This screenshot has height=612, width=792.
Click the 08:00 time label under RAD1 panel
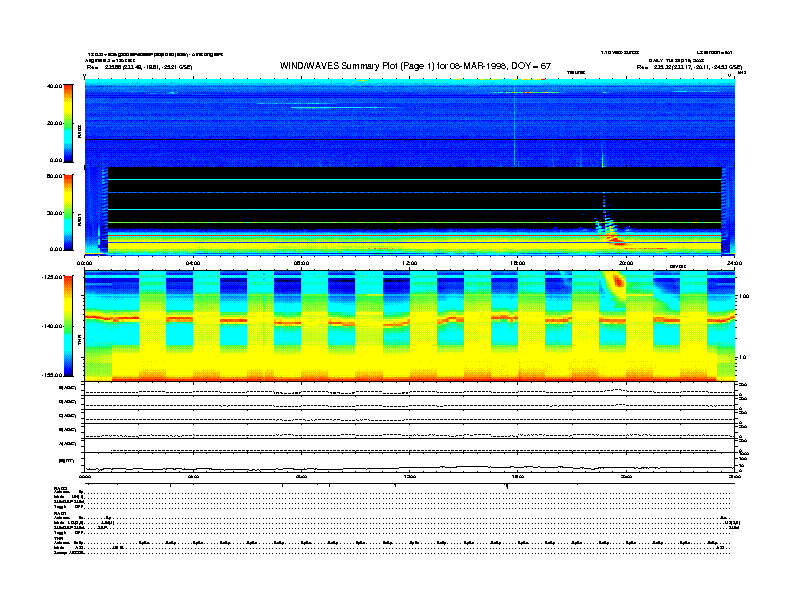[x=302, y=263]
